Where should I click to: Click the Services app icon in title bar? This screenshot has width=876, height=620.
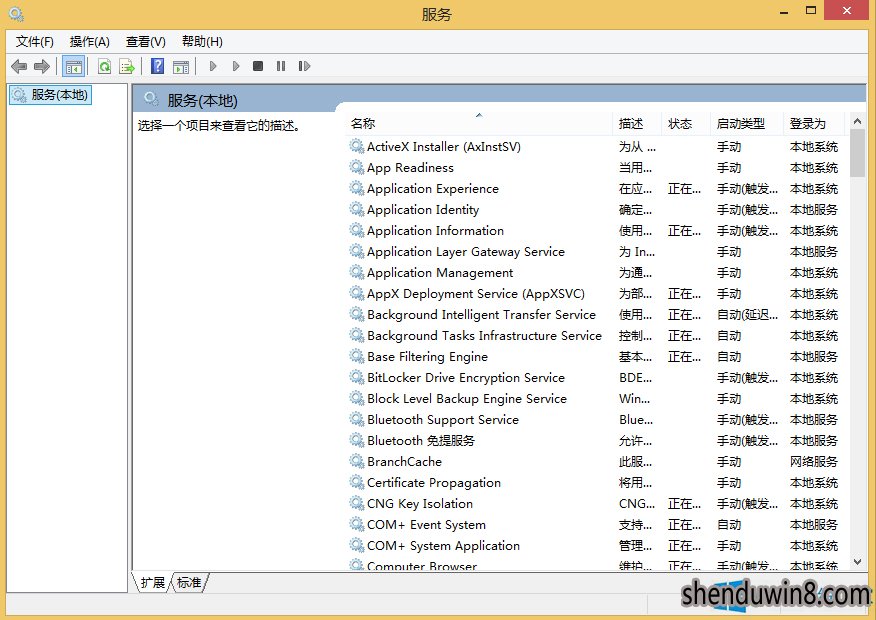(16, 13)
